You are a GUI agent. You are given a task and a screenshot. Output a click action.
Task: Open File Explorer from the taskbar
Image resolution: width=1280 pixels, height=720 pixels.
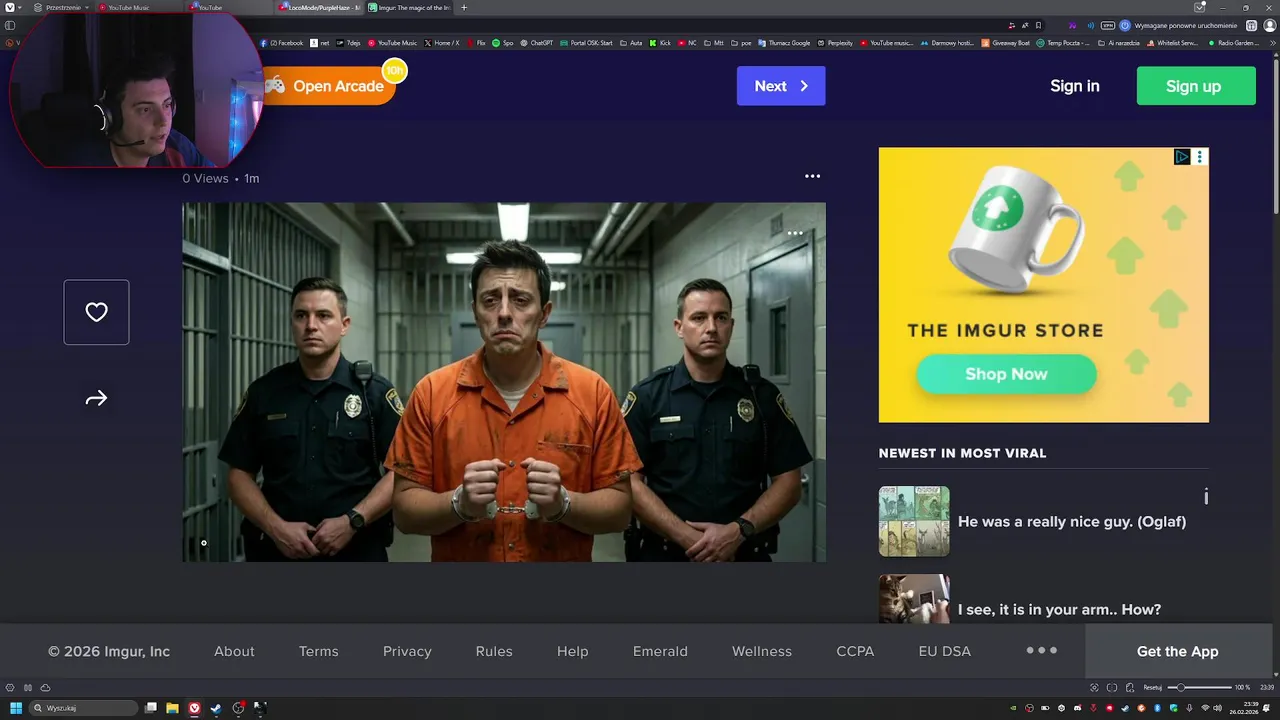172,708
